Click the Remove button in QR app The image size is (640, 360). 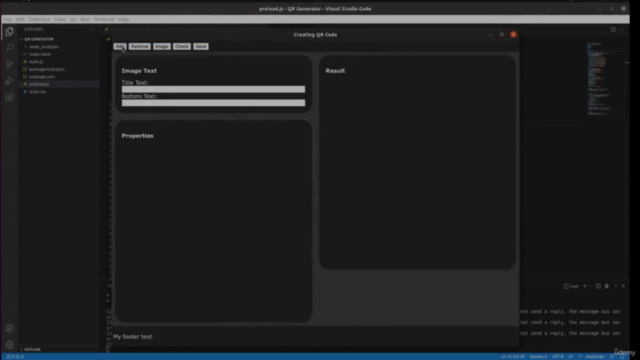click(x=140, y=47)
